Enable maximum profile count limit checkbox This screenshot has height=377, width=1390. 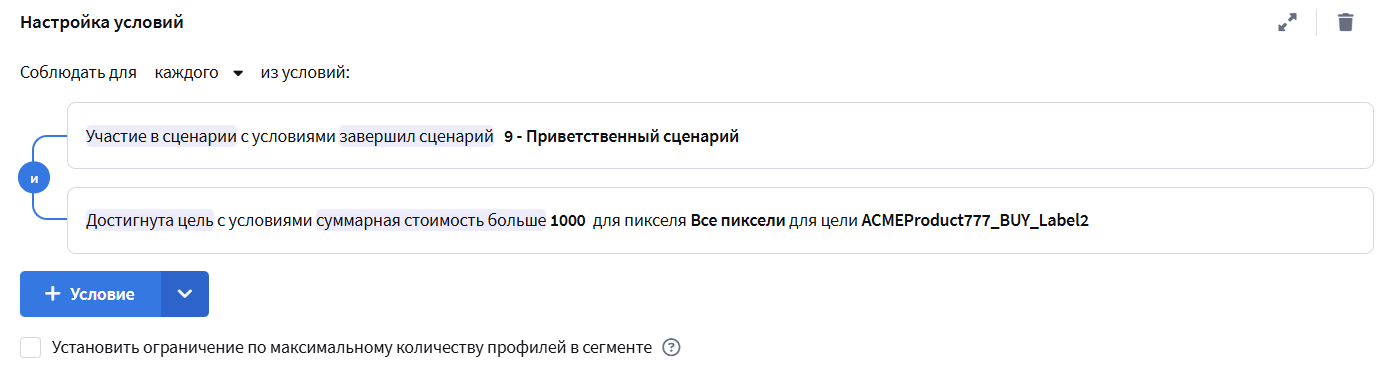coord(31,347)
